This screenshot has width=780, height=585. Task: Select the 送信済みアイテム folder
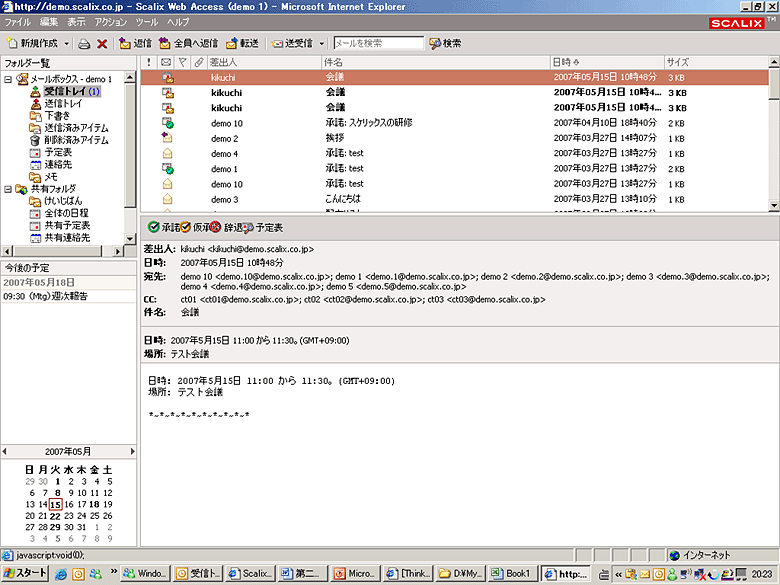(75, 128)
